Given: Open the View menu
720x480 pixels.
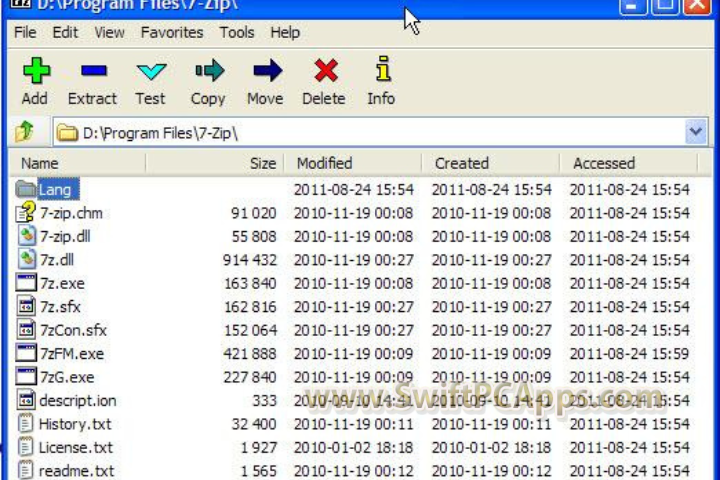Looking at the screenshot, I should [109, 33].
